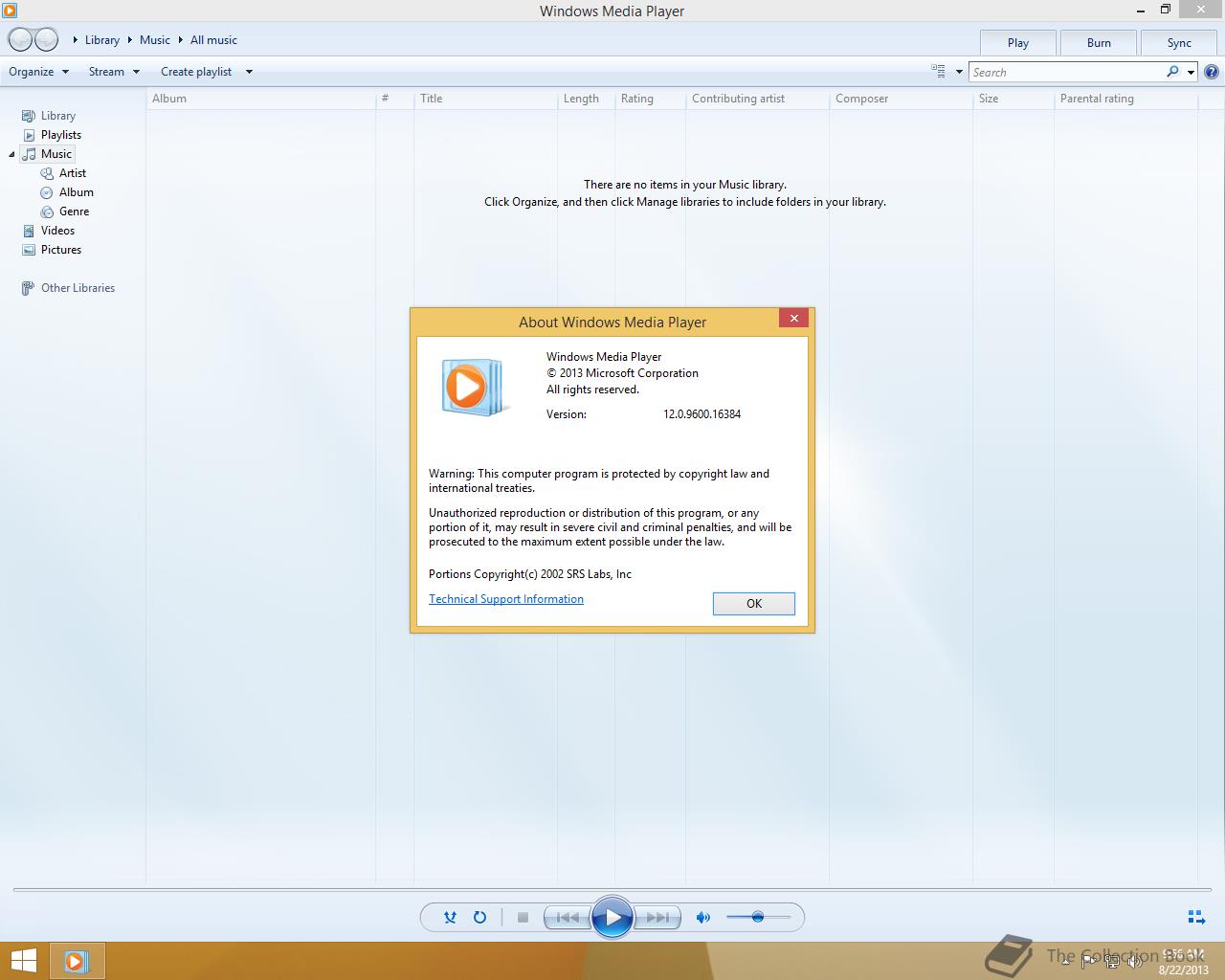Sort by Size column header
Screen dimensions: 1225x980
(x=1013, y=99)
